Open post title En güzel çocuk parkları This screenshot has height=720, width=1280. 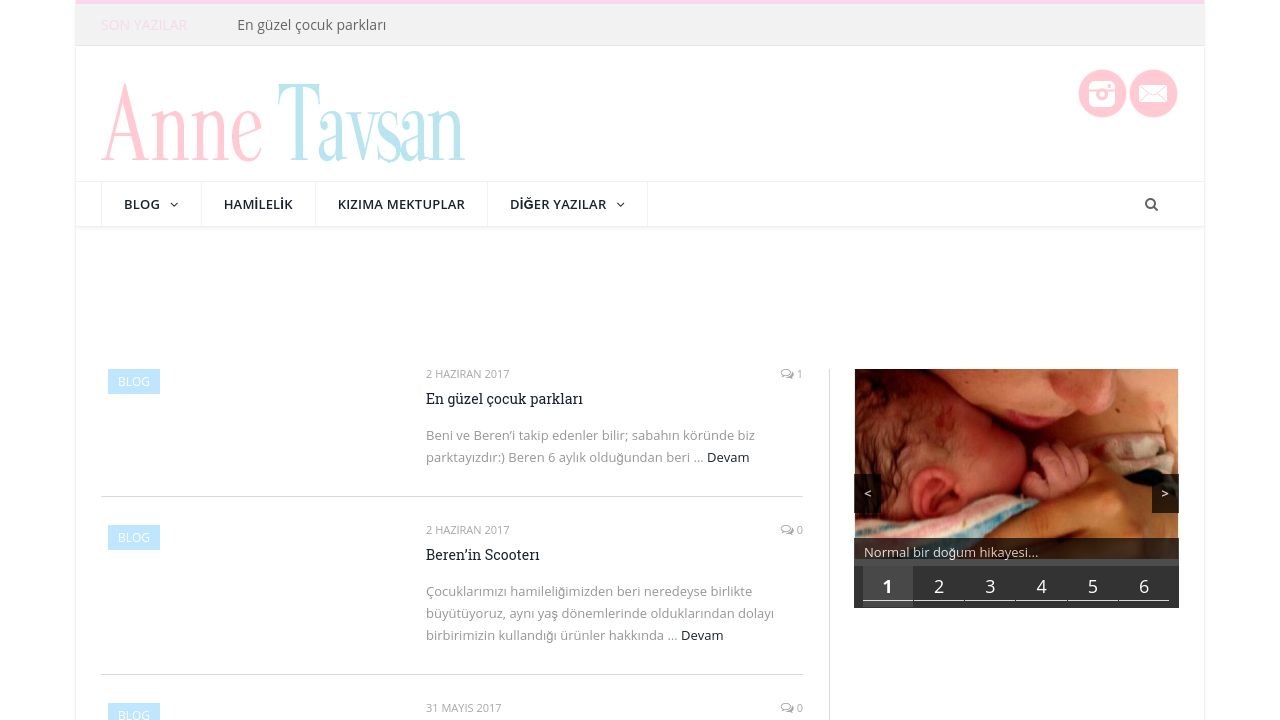504,399
